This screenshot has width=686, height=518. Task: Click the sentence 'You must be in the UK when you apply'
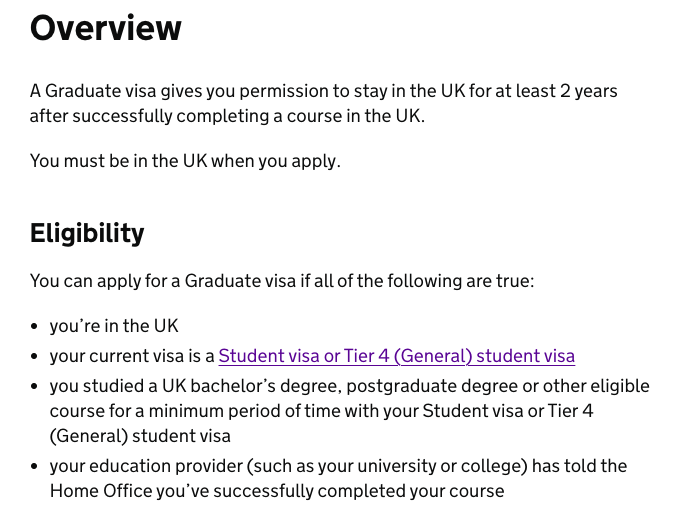point(185,161)
